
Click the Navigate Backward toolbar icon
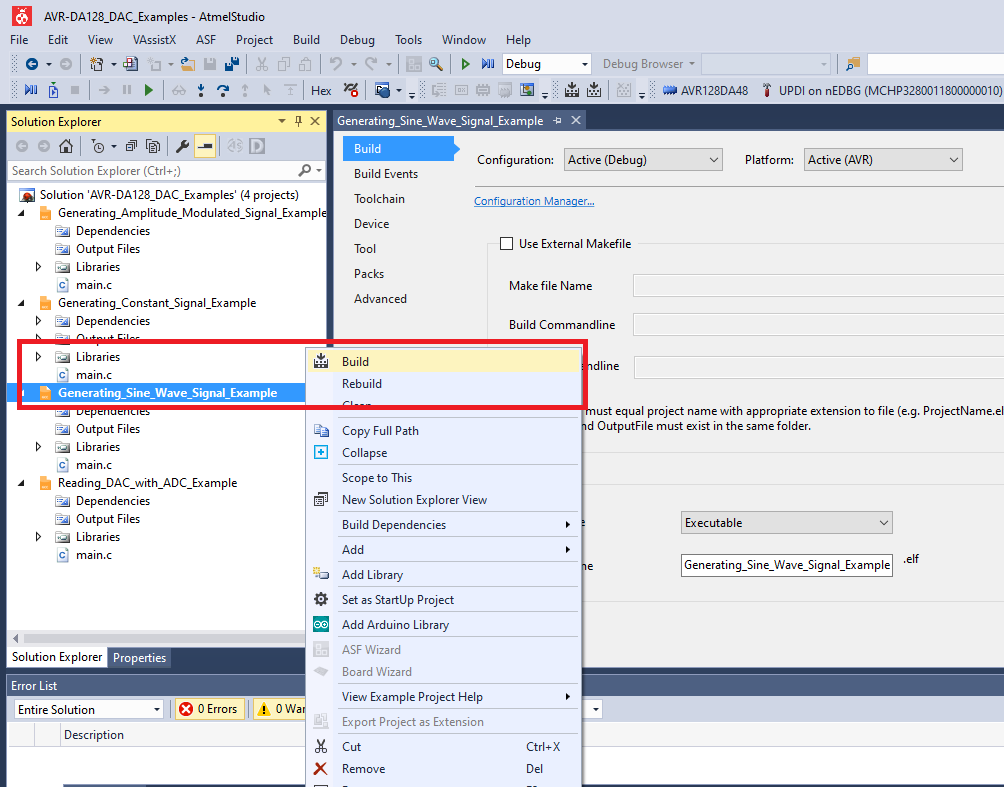point(31,64)
